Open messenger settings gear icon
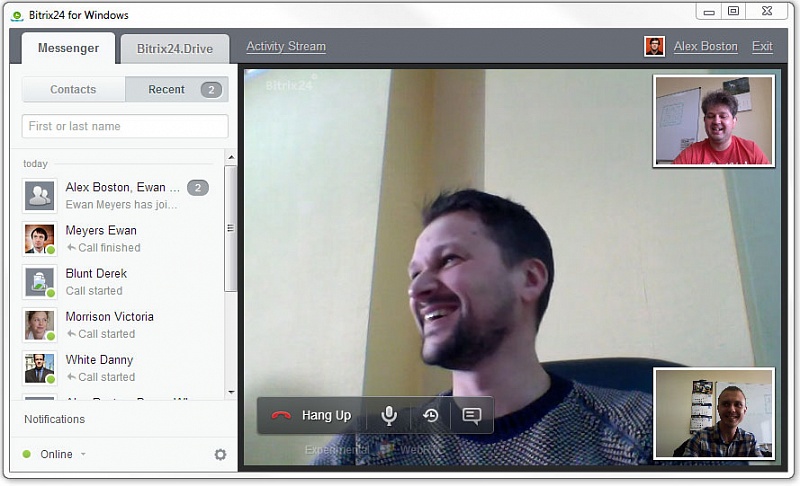The image size is (800, 486). pyautogui.click(x=220, y=454)
